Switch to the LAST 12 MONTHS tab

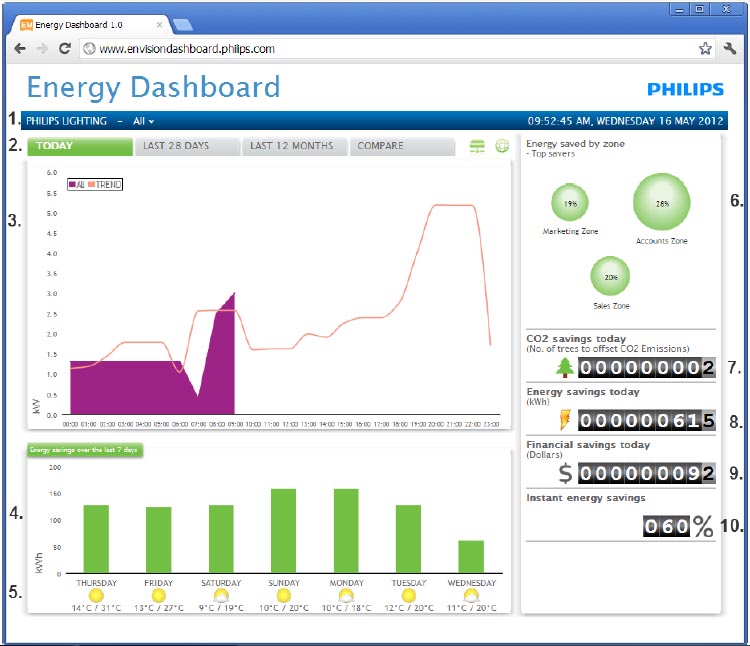(295, 146)
